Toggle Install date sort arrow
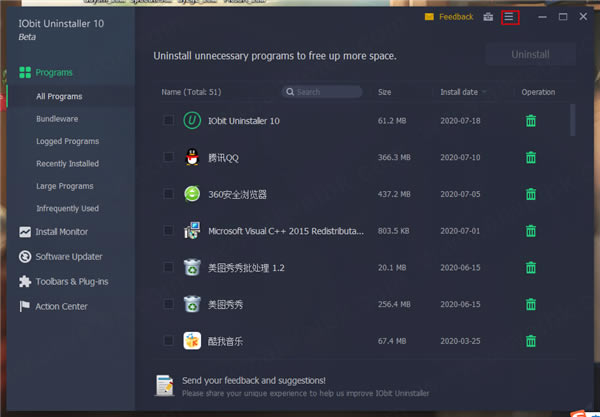The width and height of the screenshot is (600, 417). point(484,92)
